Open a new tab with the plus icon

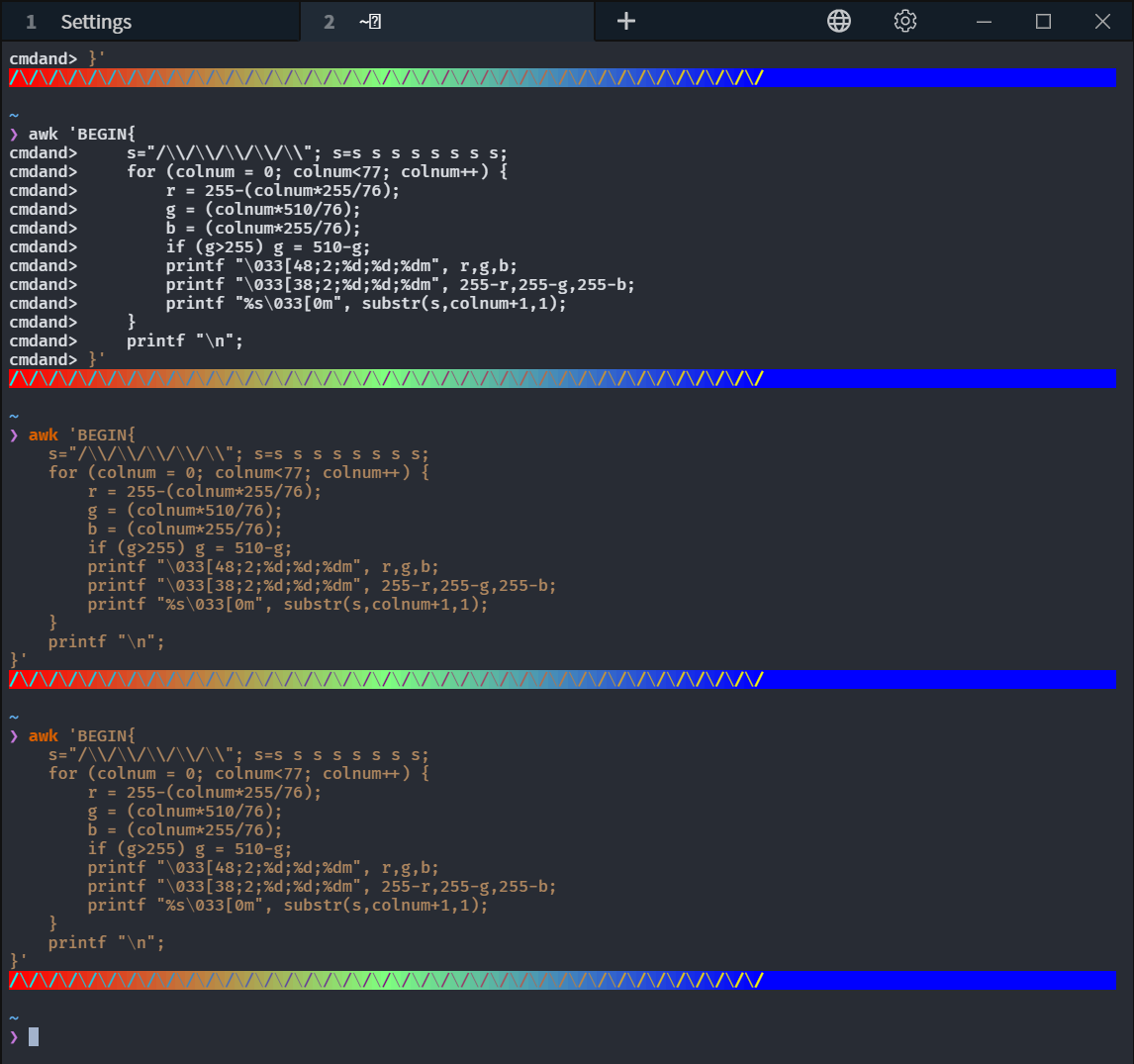pyautogui.click(x=625, y=21)
